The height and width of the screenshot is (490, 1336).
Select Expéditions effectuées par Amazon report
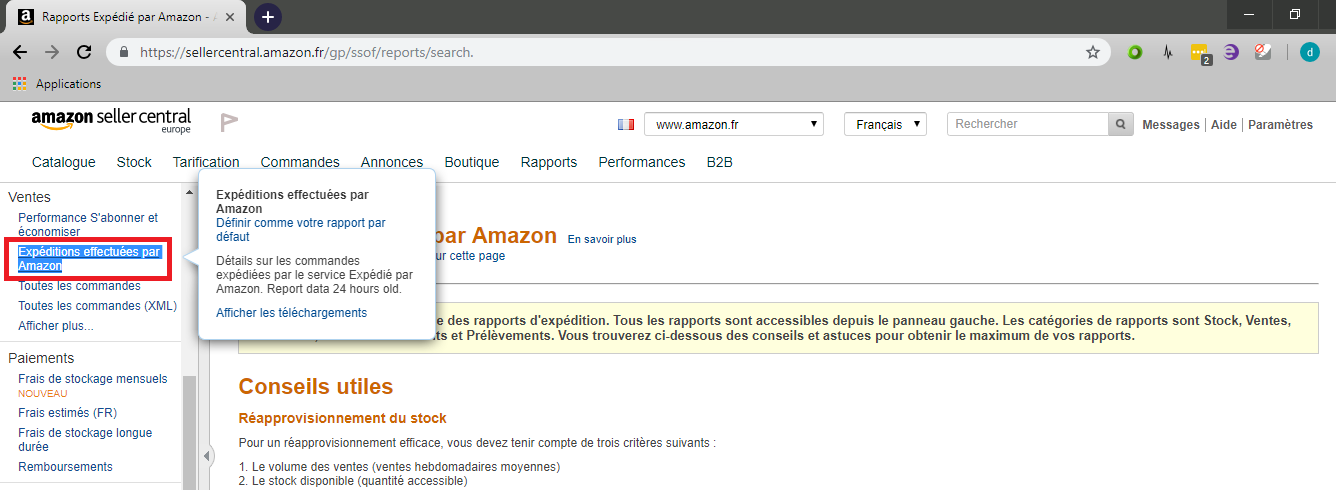point(89,259)
